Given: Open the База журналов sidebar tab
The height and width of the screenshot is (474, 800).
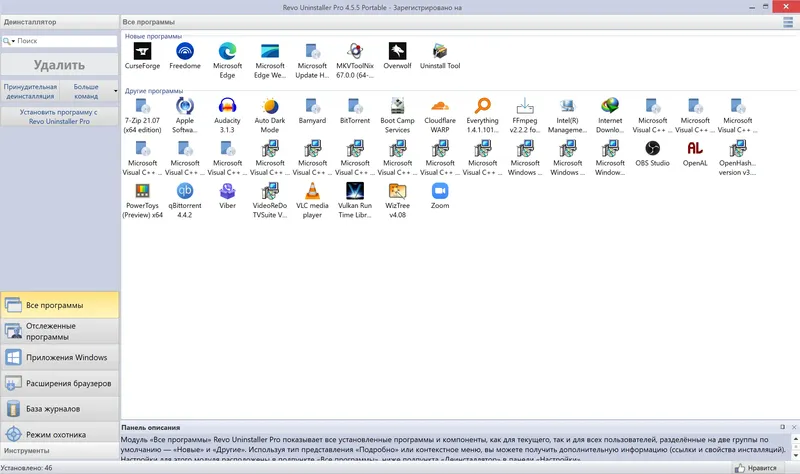Looking at the screenshot, I should tap(60, 409).
